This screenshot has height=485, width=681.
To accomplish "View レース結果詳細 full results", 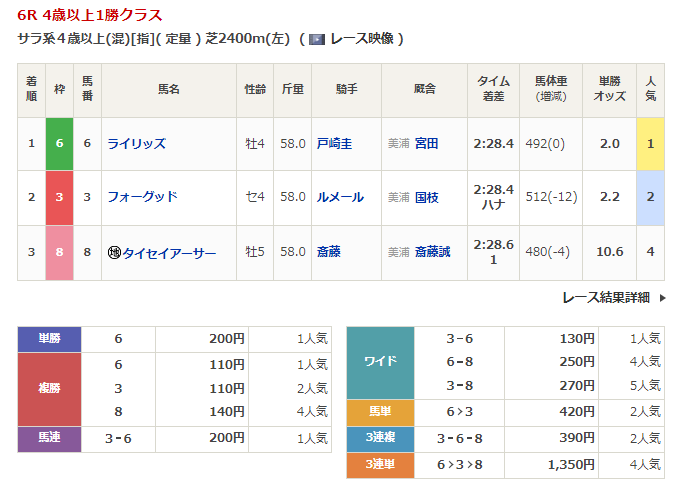I will 606,297.
